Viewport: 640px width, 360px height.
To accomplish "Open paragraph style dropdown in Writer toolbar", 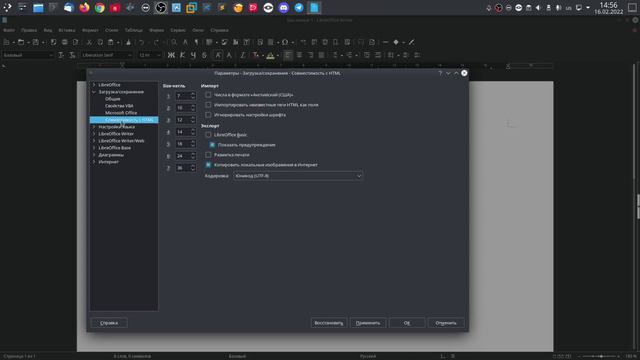I will tap(51, 55).
